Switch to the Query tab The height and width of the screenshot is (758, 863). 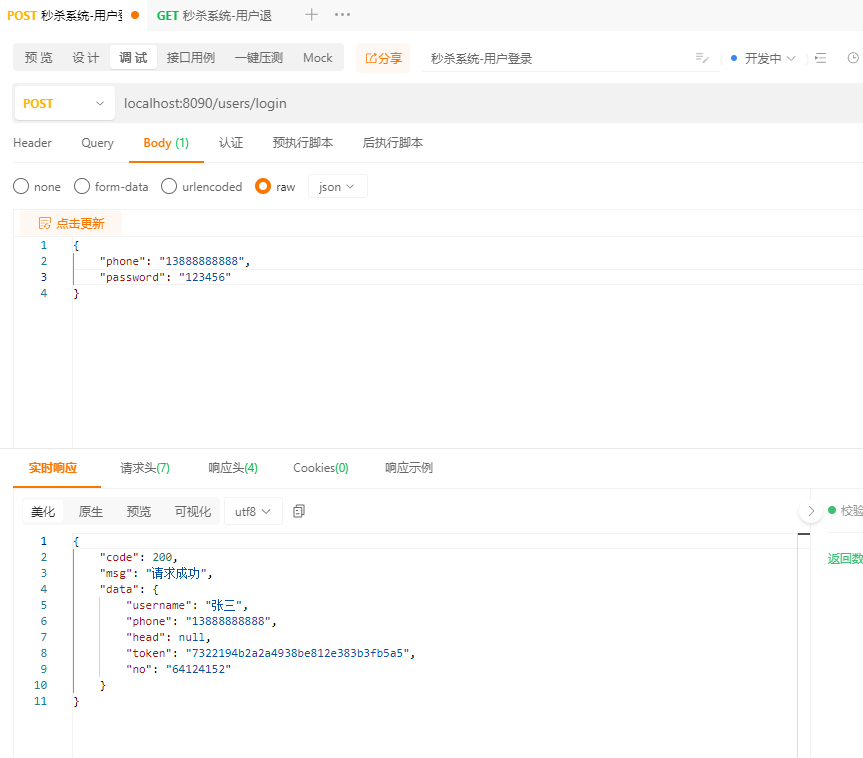tap(97, 143)
